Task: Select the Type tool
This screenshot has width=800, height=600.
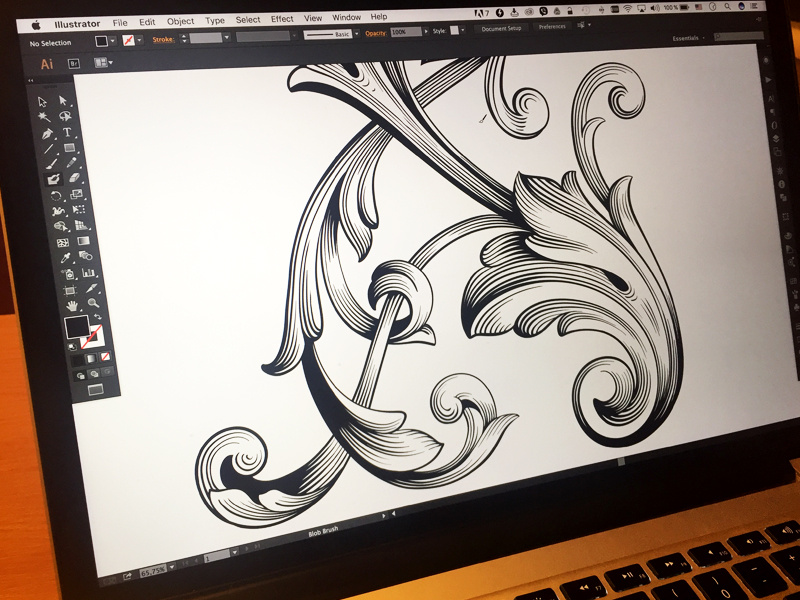Action: [x=66, y=134]
